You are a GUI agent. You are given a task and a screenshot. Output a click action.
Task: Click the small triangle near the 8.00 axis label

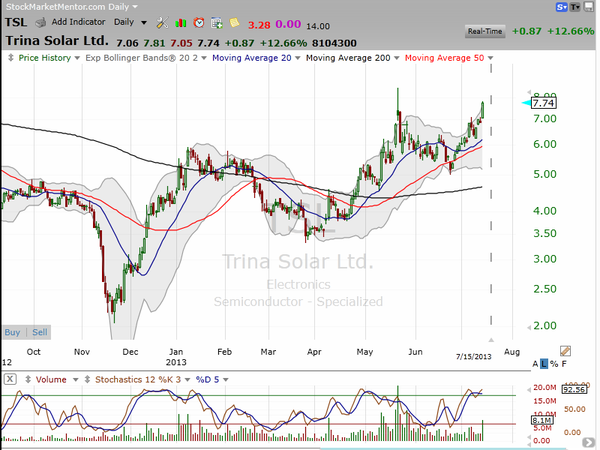coord(529,92)
